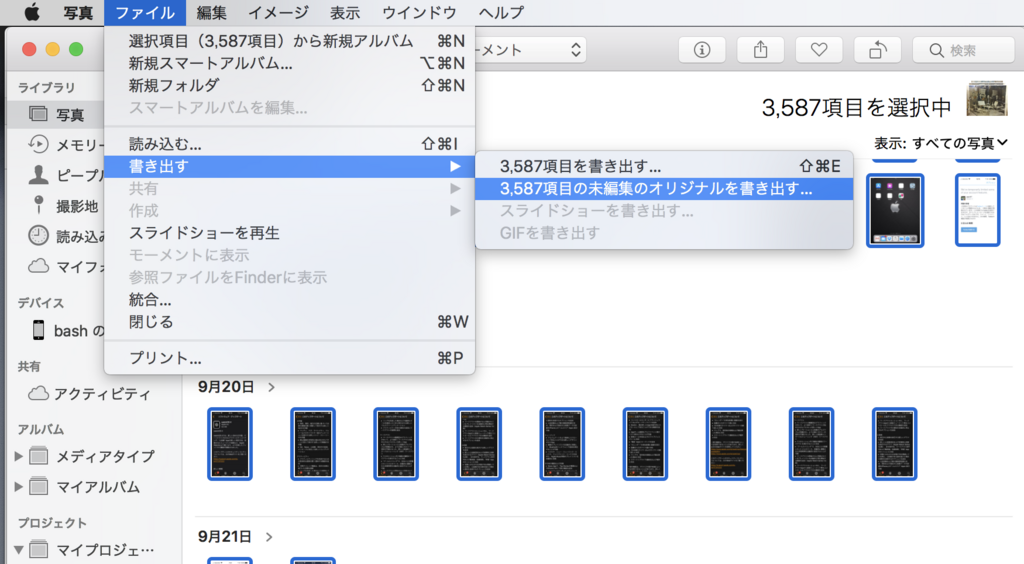This screenshot has height=564, width=1024.
Task: Choose 3,587項目を書き出す… submenu item
Action: click(664, 166)
